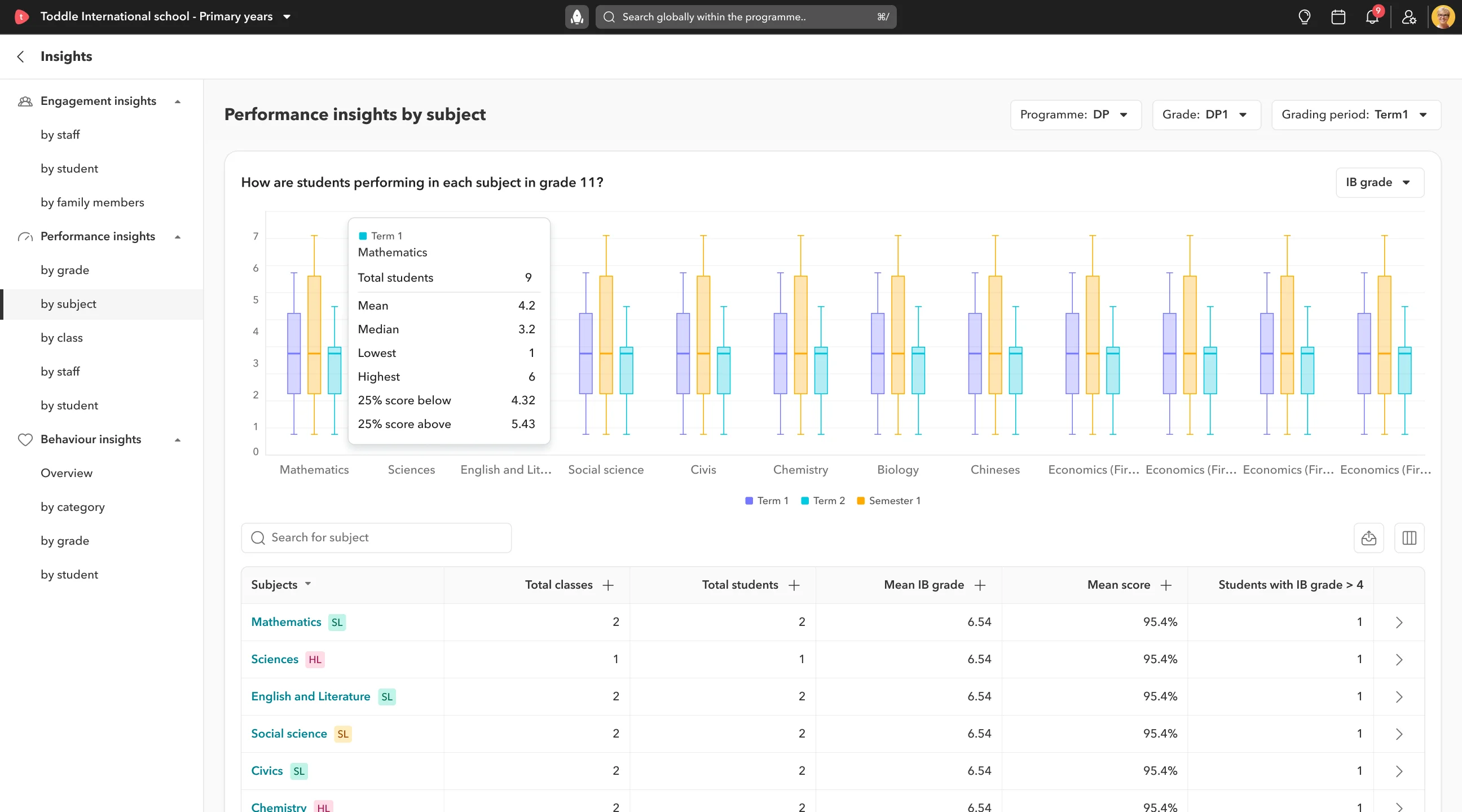Select by family members in sidebar
Image resolution: width=1462 pixels, height=812 pixels.
point(93,202)
